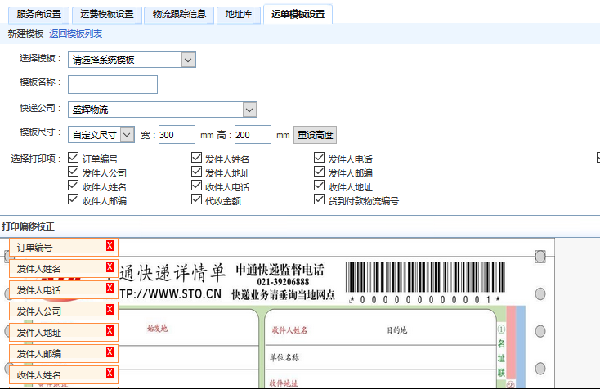
Task: Remove the 发件人邮编 field from canvas
Action: [110, 352]
